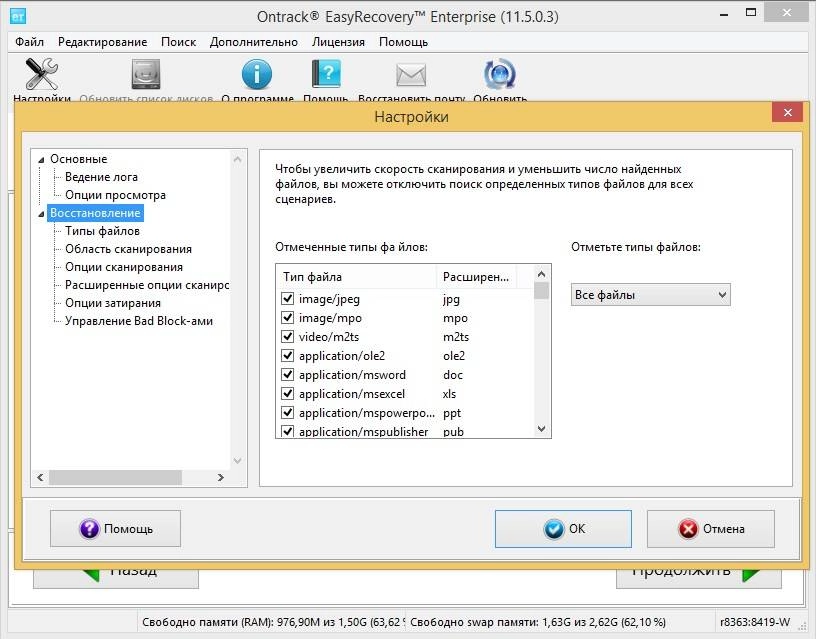Open the Поиск menu
Viewport: 816px width, 639px height.
pyautogui.click(x=178, y=42)
